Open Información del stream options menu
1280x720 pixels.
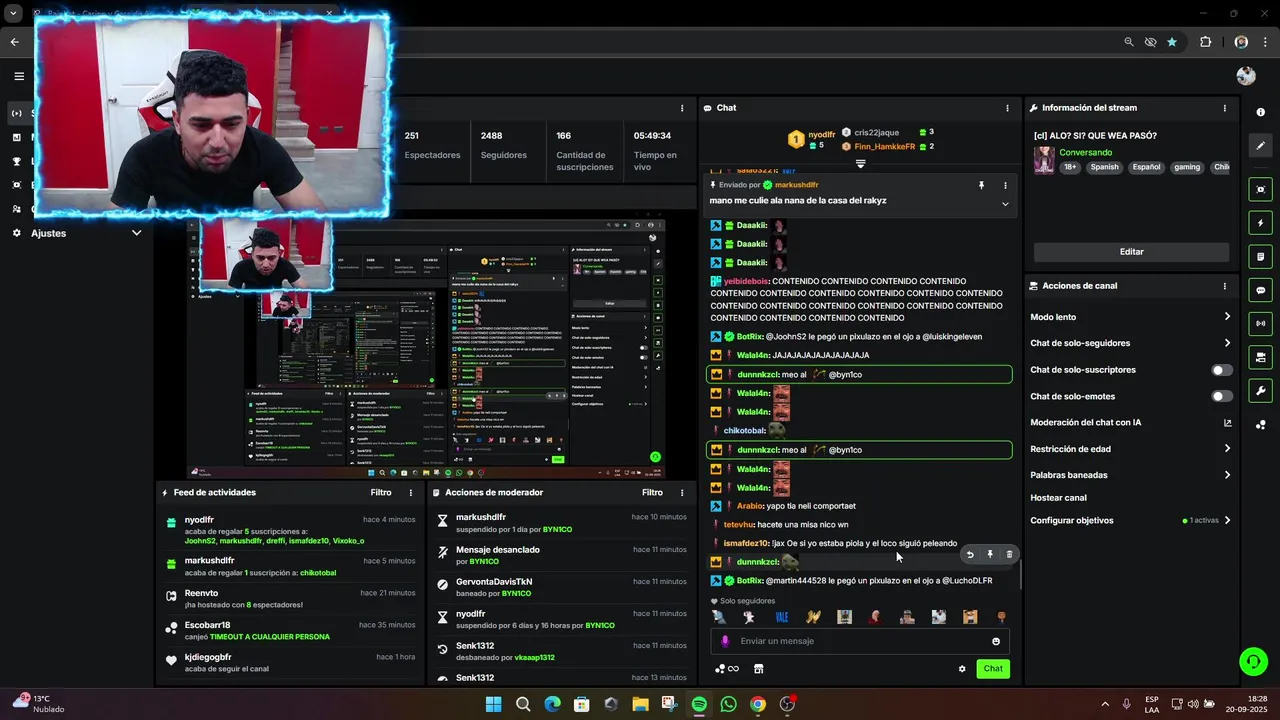click(1225, 108)
